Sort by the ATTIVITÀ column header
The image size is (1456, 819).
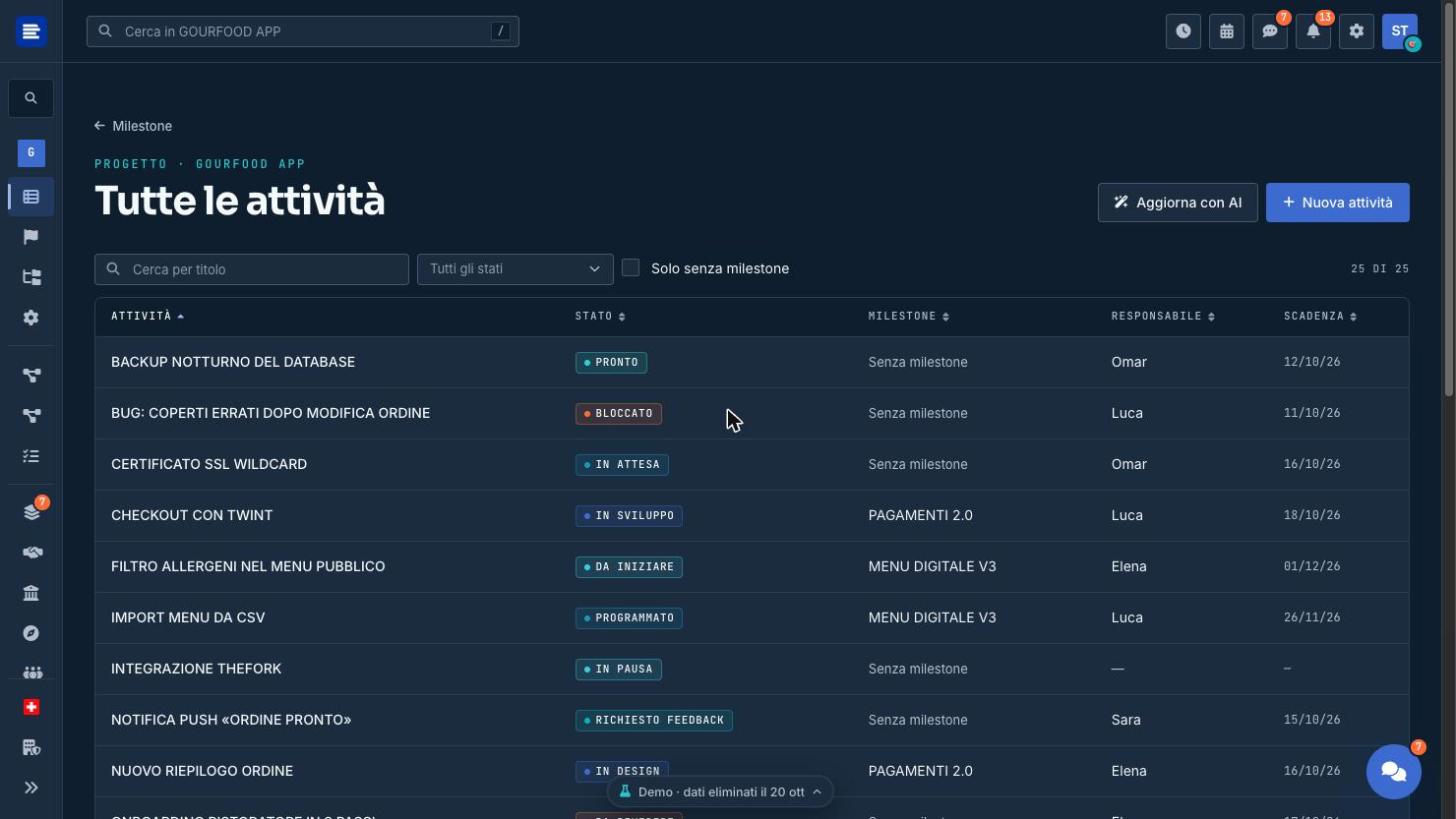(147, 316)
